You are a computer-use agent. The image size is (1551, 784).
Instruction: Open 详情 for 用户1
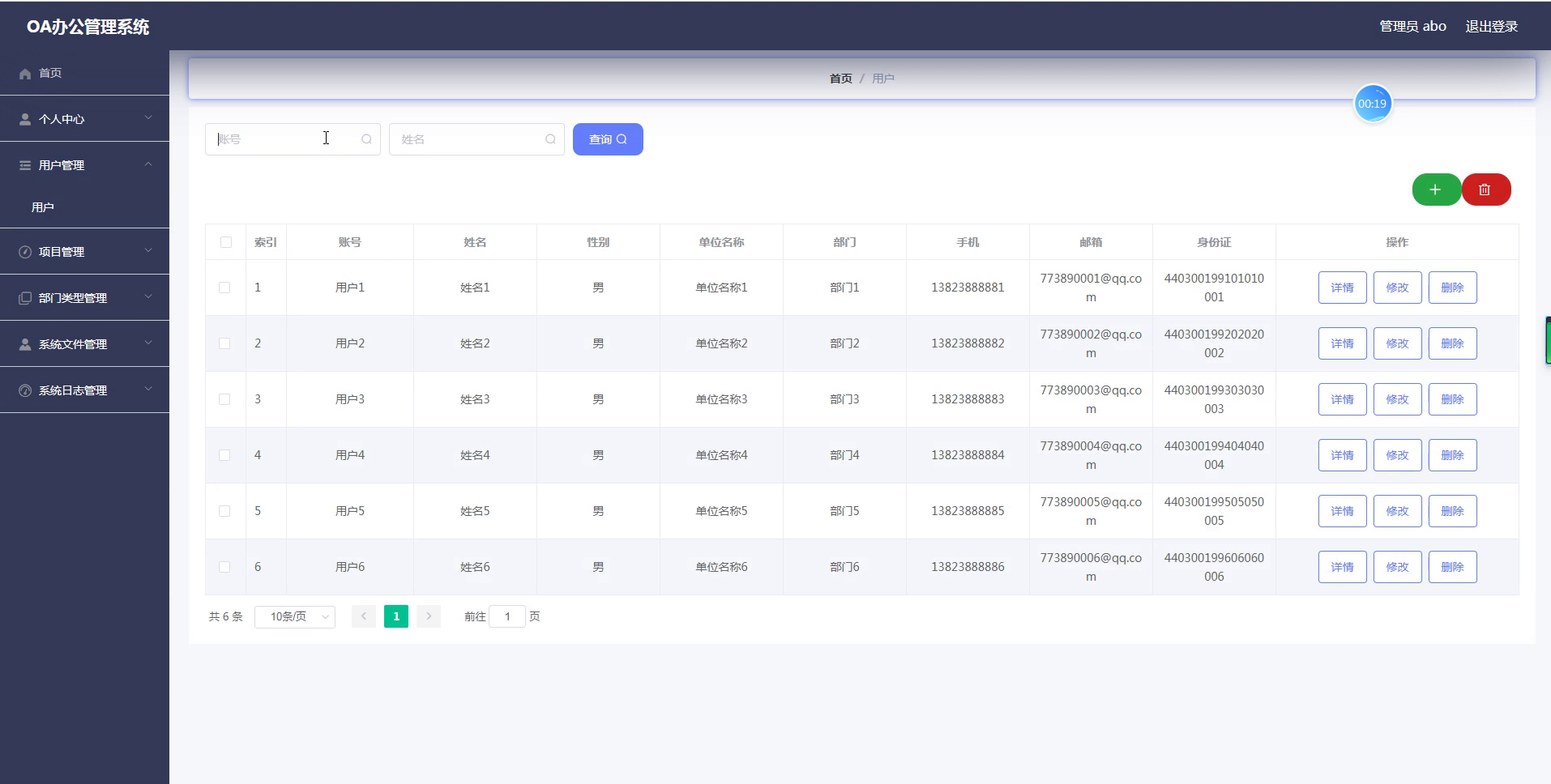(1343, 288)
